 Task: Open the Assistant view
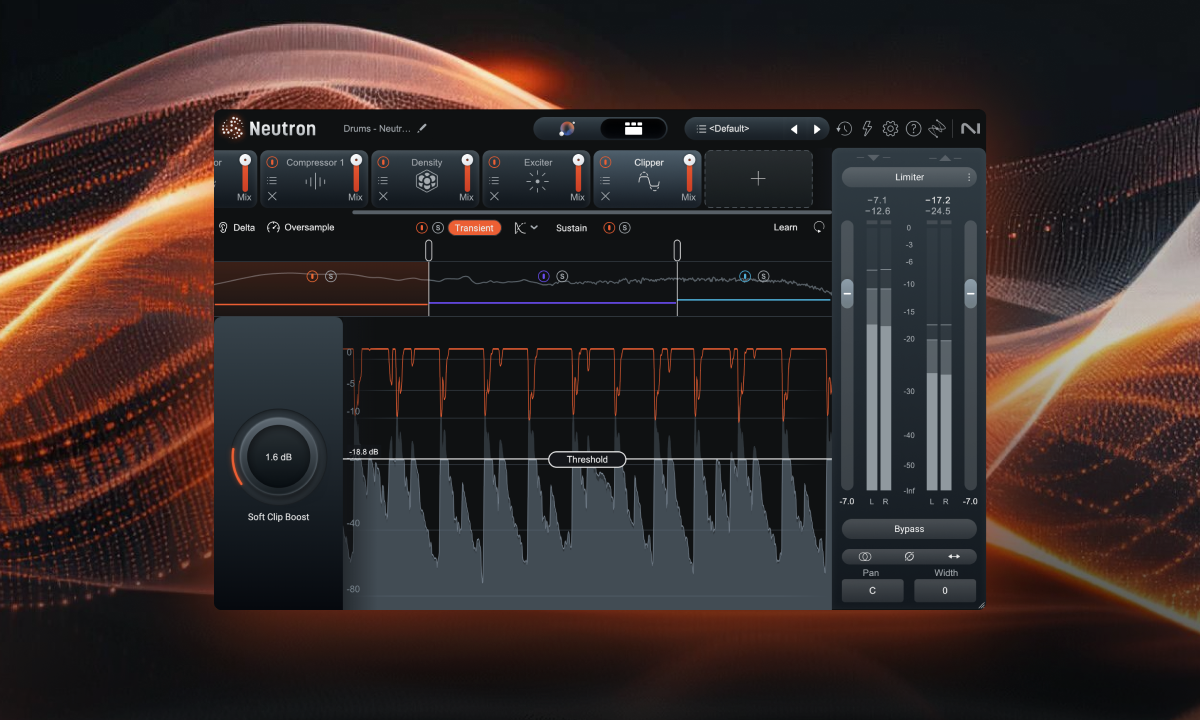tap(567, 128)
